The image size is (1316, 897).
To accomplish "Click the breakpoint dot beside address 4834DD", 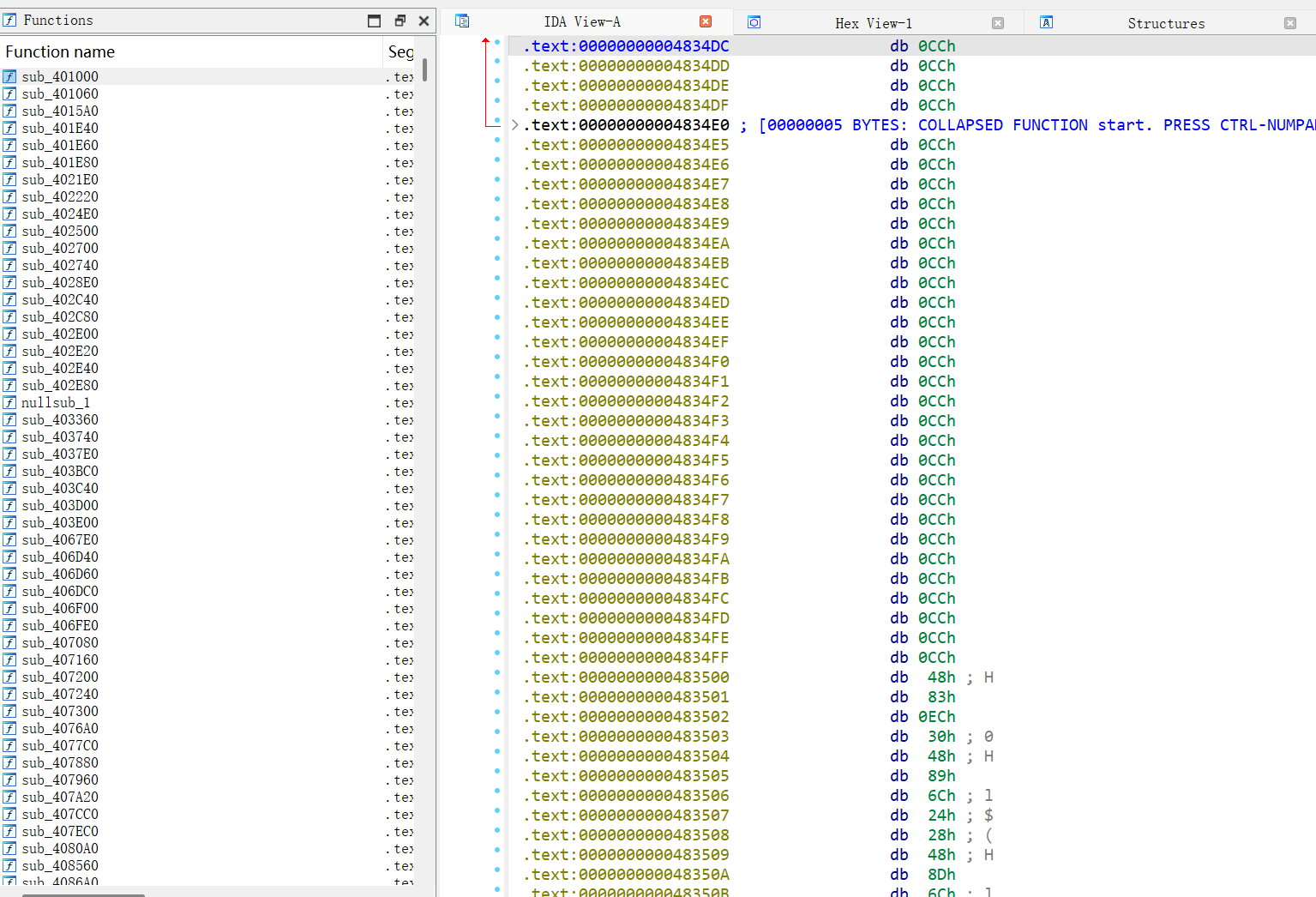I will click(497, 62).
